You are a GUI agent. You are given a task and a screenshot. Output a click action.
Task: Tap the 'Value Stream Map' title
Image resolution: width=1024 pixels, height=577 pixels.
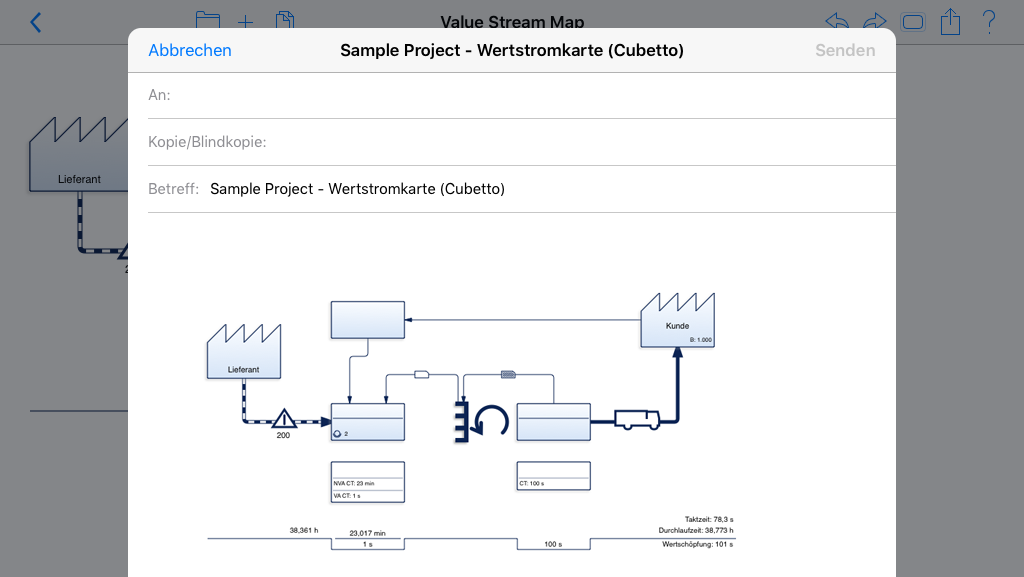tap(512, 22)
